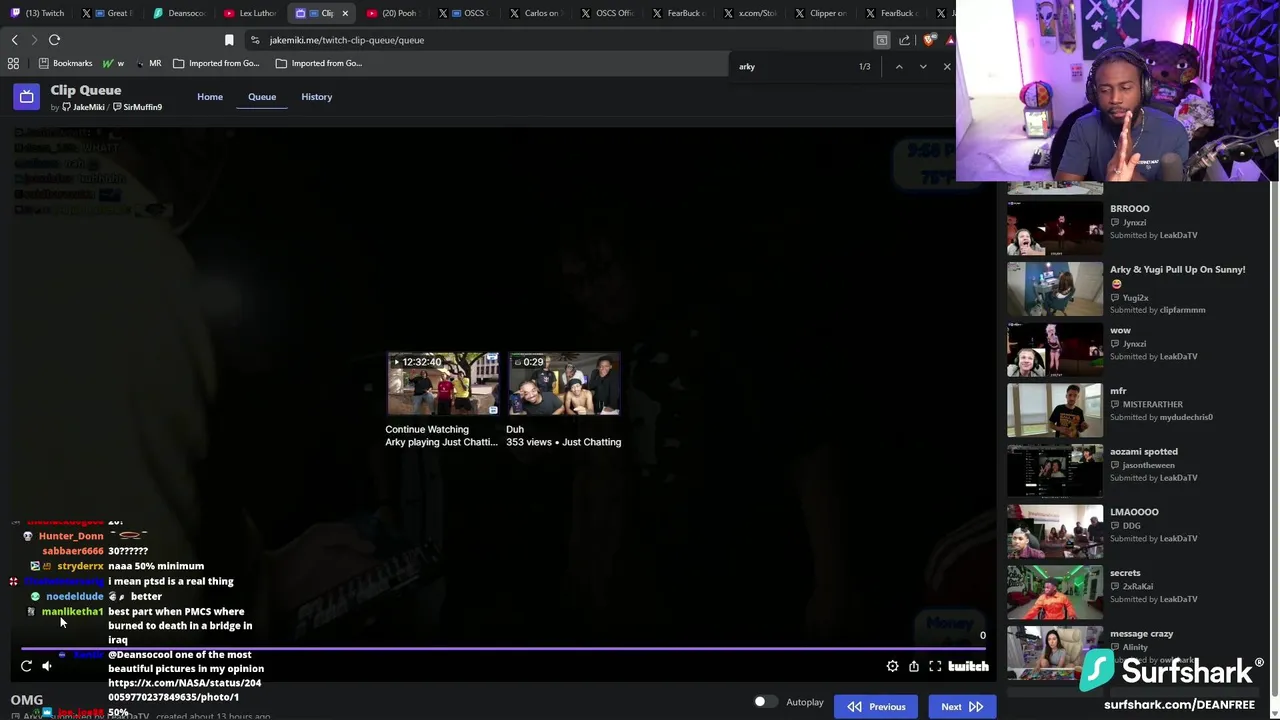Click the Jynxzi channel name under 'BRROOO'
The image size is (1280, 720).
coord(1134,223)
